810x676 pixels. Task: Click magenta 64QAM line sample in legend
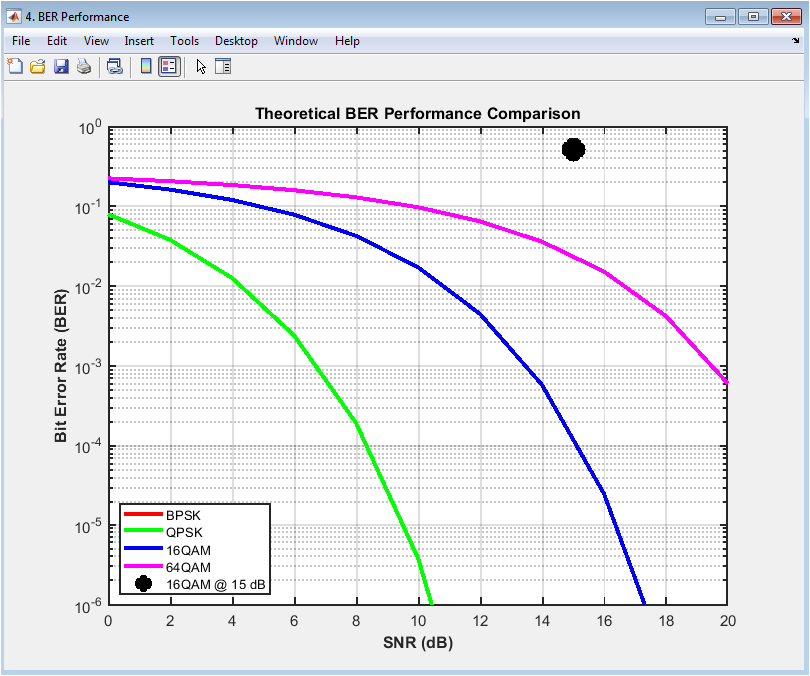tap(143, 566)
